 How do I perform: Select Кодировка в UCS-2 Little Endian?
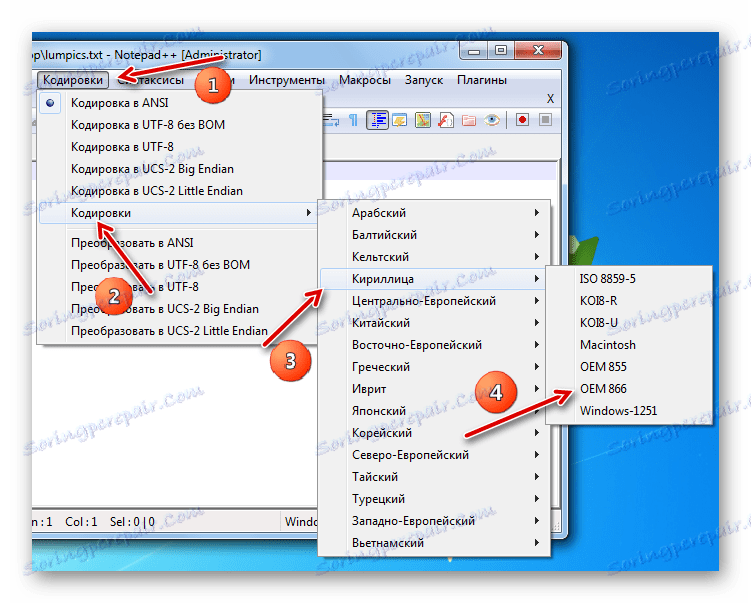click(180, 191)
